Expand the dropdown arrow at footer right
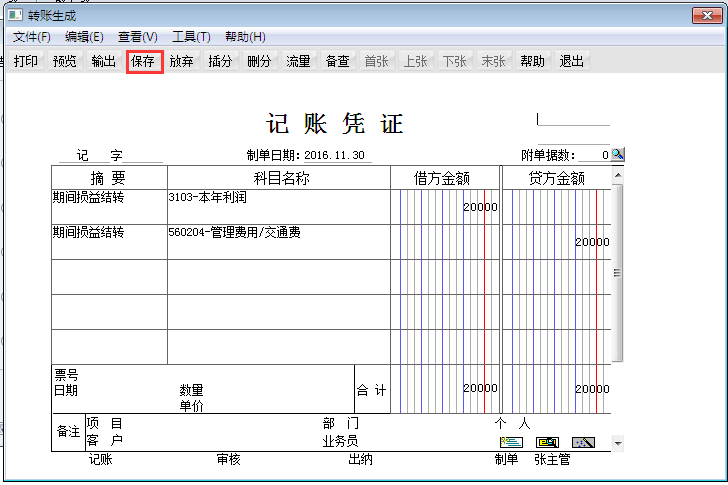 [x=617, y=443]
